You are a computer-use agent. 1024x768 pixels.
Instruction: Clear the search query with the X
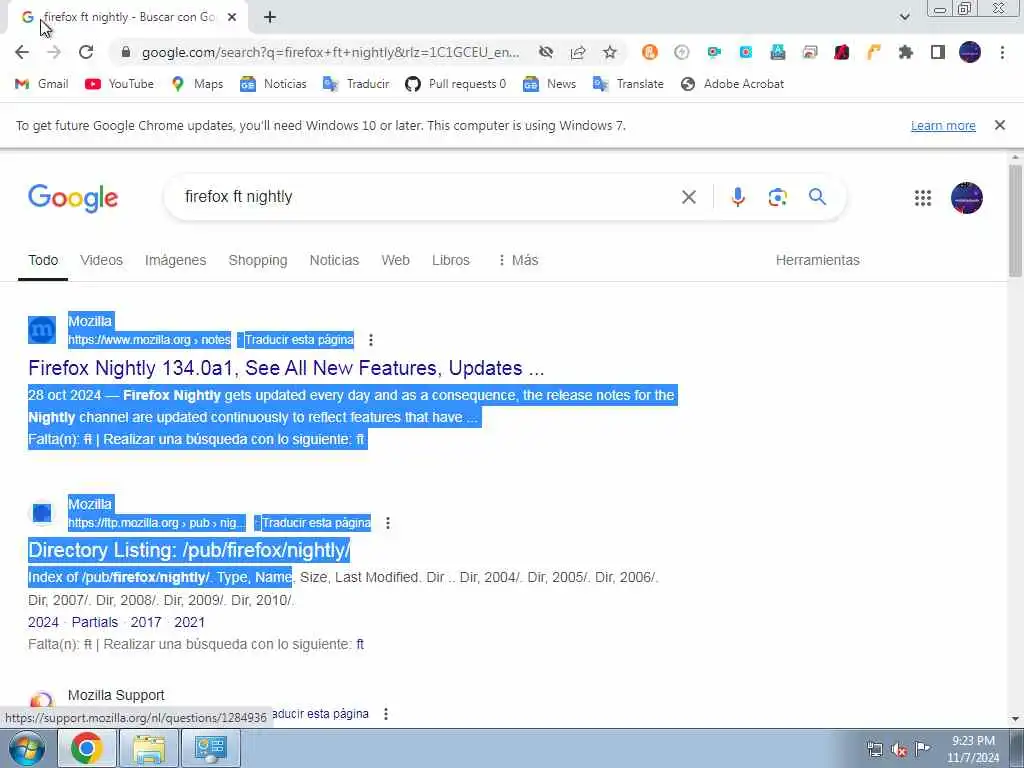pyautogui.click(x=688, y=197)
